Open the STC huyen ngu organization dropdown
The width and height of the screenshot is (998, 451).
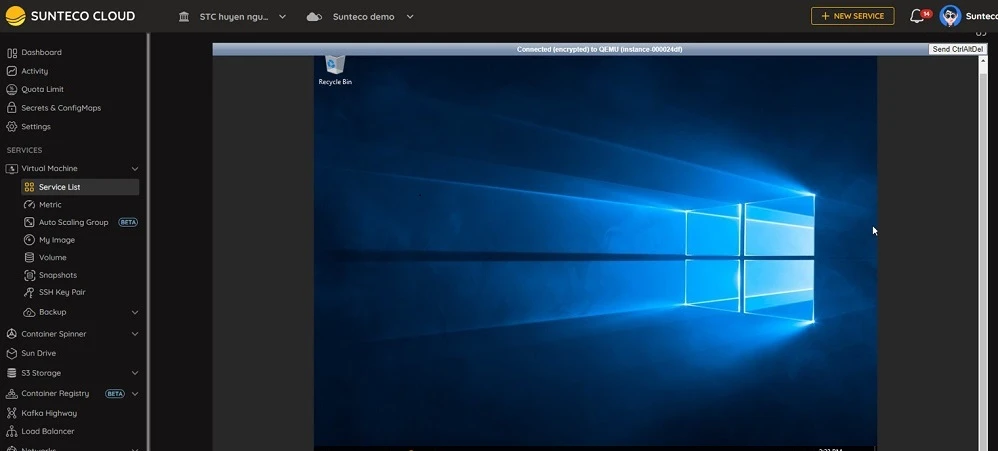click(242, 17)
